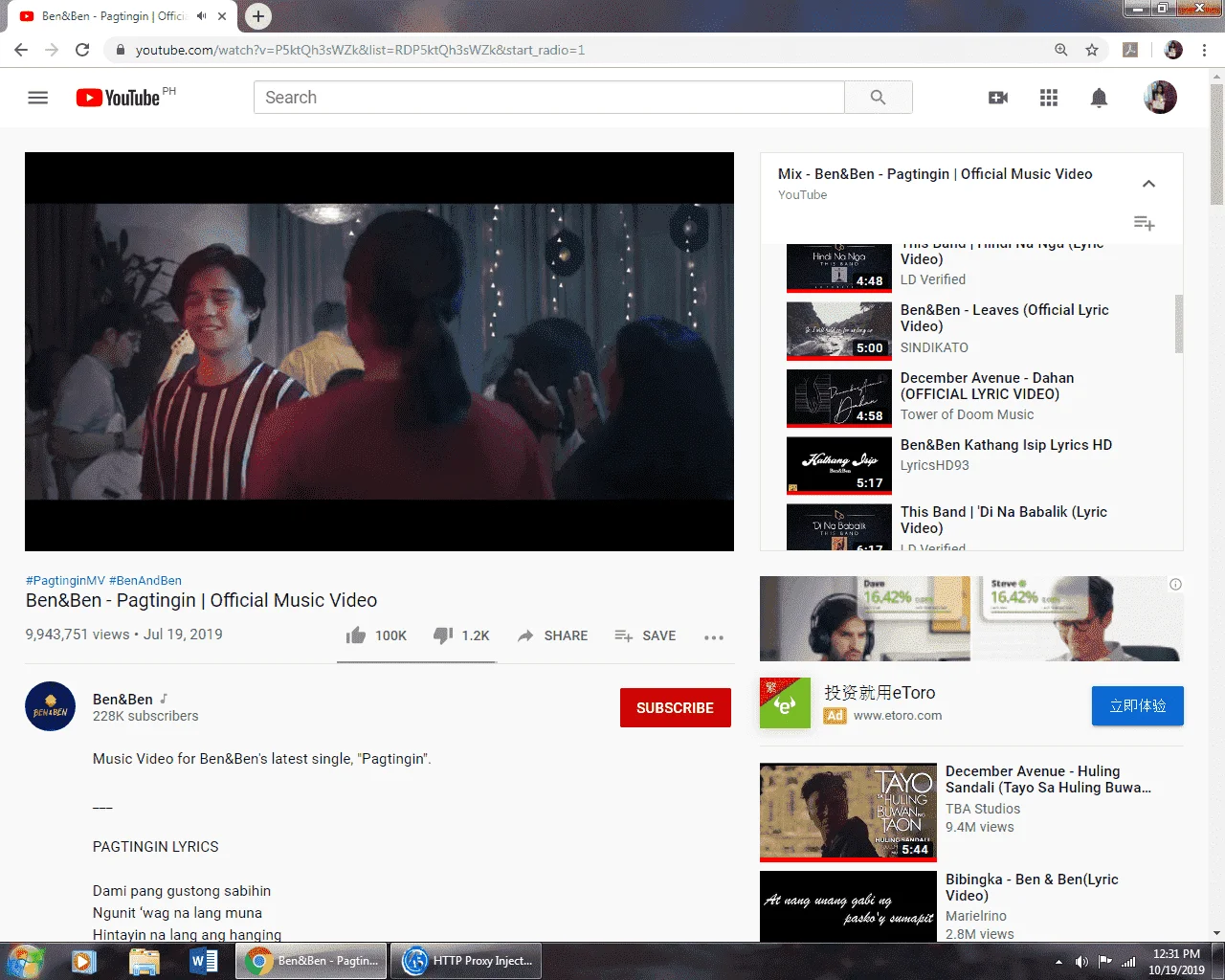
Task: Bookmark this page with star icon
Action: [1092, 50]
